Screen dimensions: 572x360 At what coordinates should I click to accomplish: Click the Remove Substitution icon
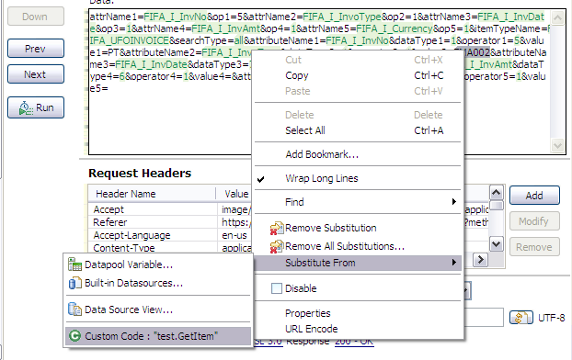pyautogui.click(x=277, y=228)
